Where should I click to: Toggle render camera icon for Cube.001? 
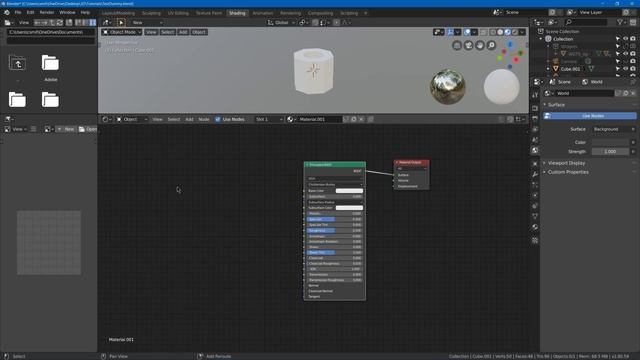pyautogui.click(x=633, y=69)
